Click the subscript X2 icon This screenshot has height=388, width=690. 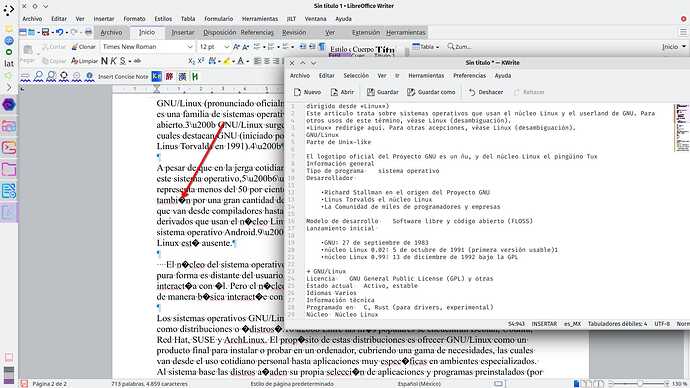191,61
